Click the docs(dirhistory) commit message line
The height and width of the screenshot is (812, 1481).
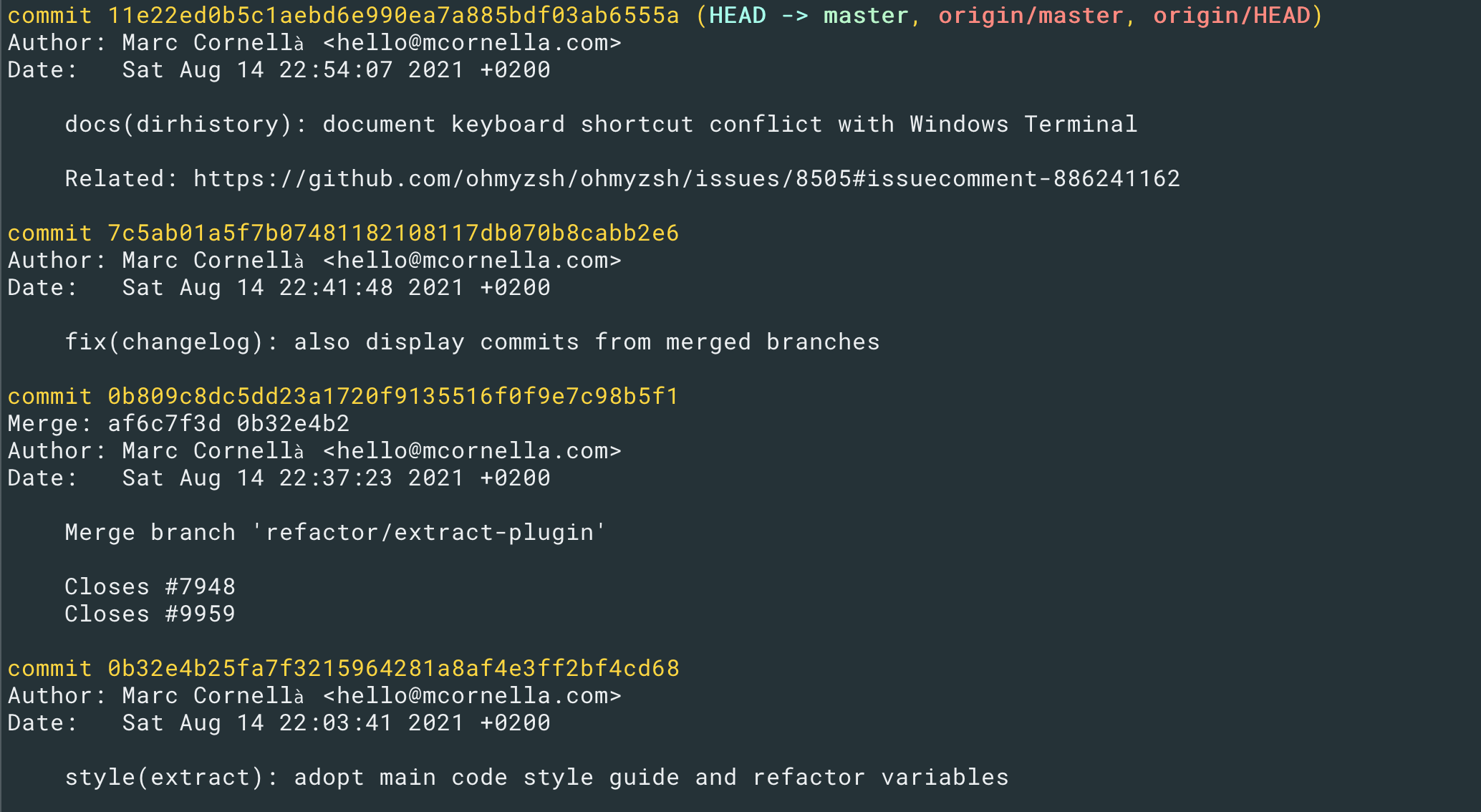coord(601,124)
